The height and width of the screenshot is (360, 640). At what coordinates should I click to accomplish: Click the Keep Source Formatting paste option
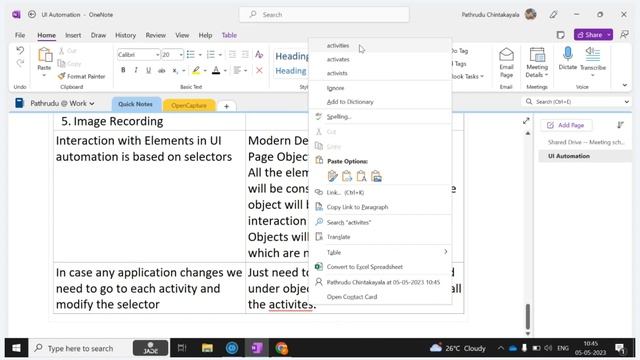coord(332,176)
